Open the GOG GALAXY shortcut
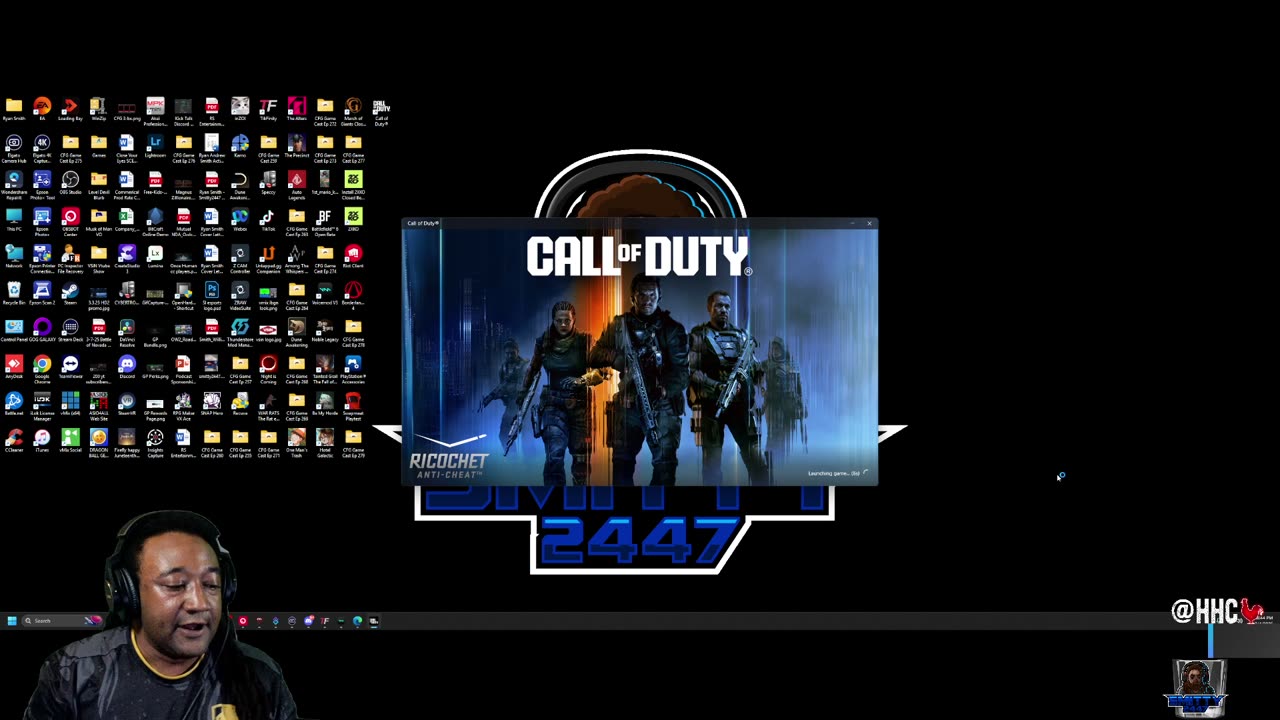The width and height of the screenshot is (1280, 720). coord(42,331)
